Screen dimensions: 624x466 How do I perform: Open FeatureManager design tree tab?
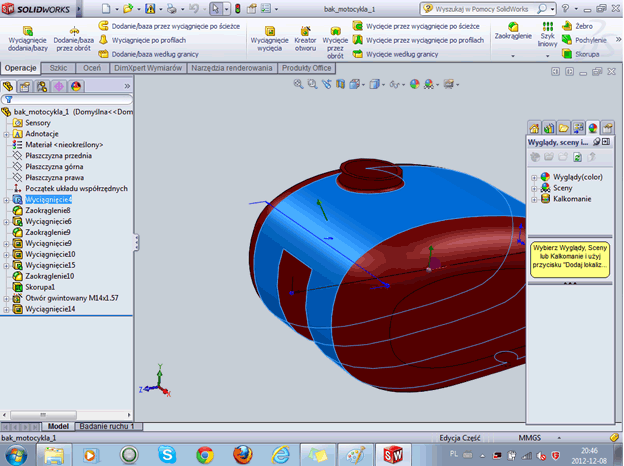[x=8, y=86]
